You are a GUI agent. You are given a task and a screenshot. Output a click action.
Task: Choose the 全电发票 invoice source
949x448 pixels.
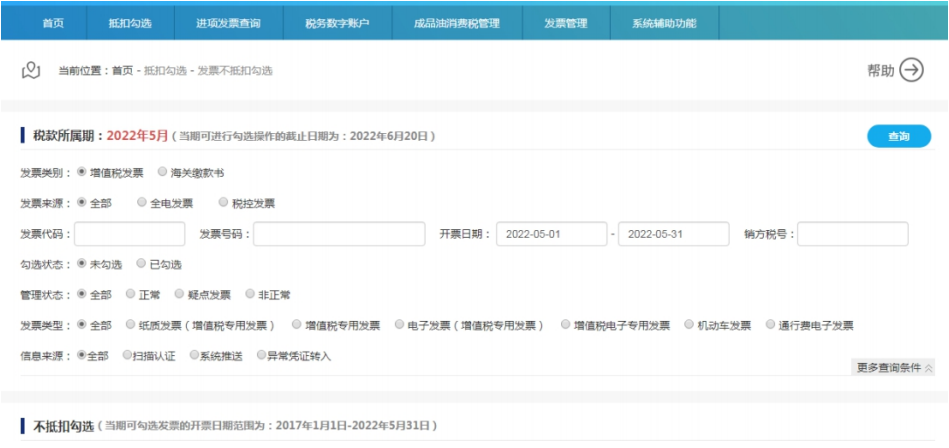click(x=142, y=202)
